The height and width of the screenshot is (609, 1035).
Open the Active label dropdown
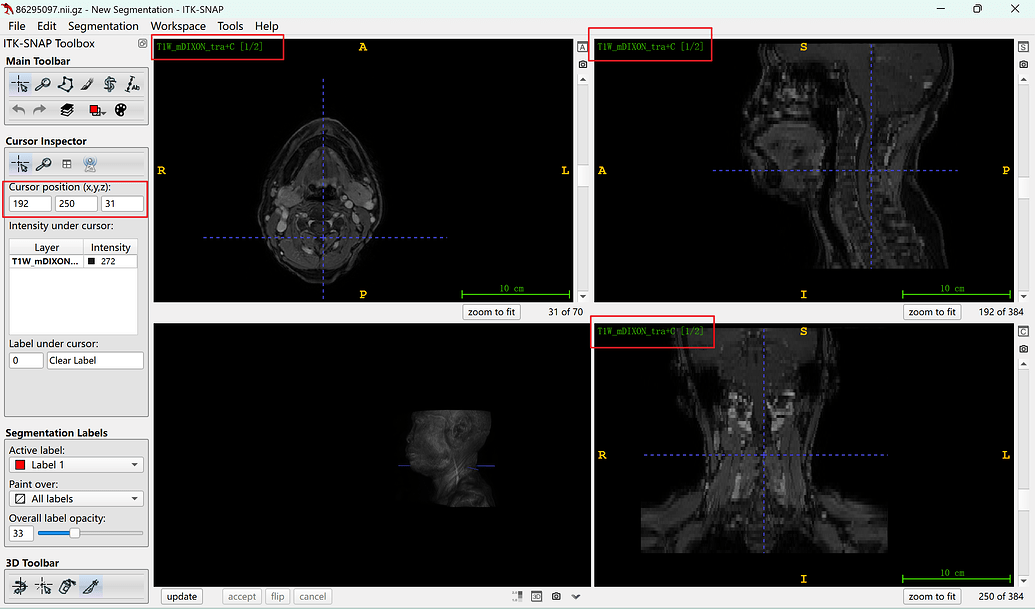click(x=75, y=464)
